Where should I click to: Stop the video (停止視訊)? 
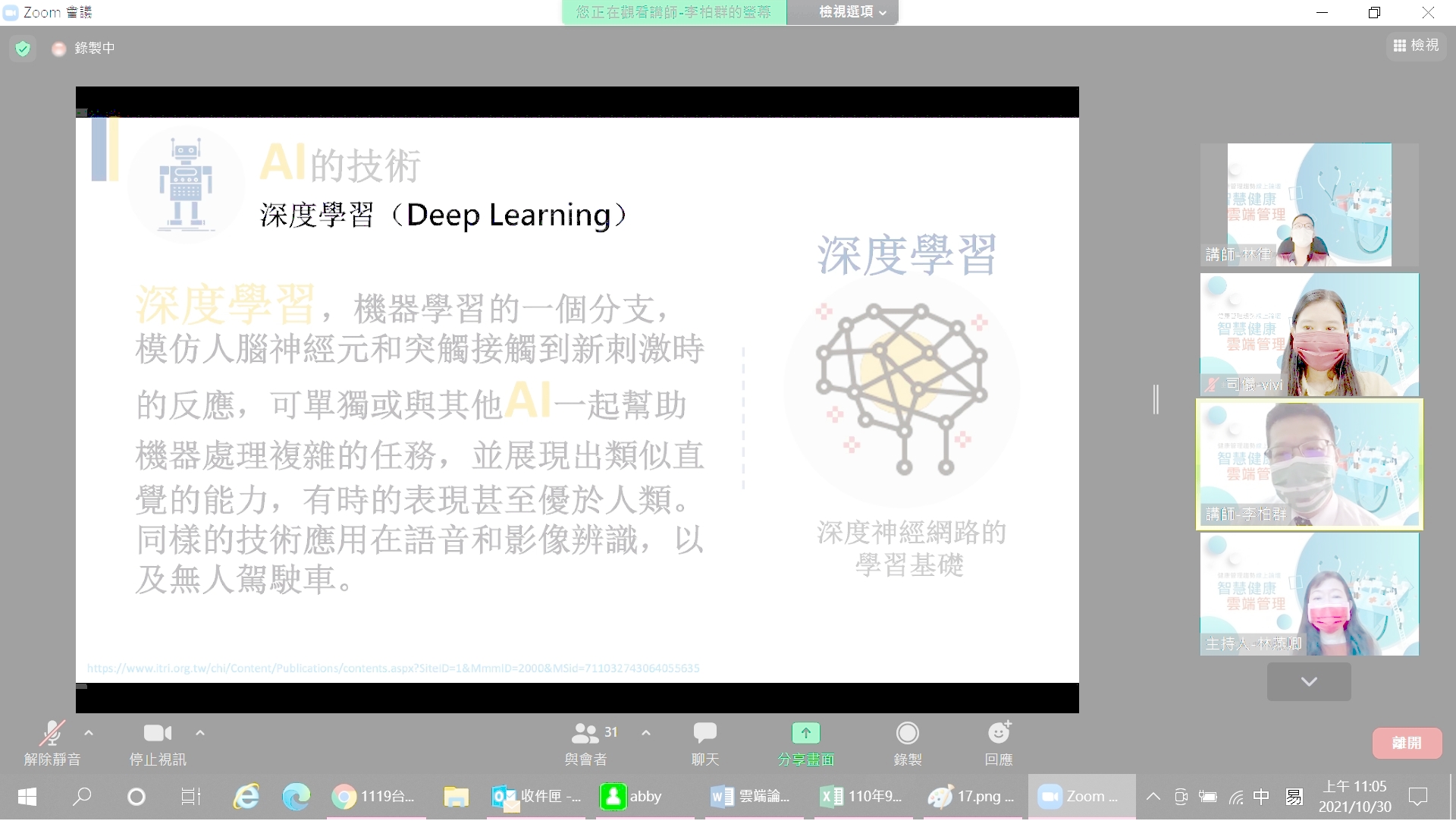[157, 742]
